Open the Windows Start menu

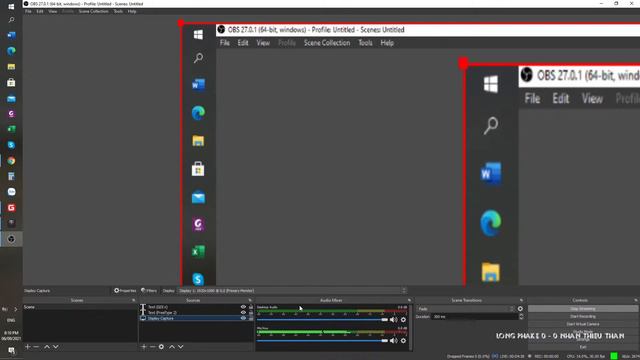coord(11,7)
